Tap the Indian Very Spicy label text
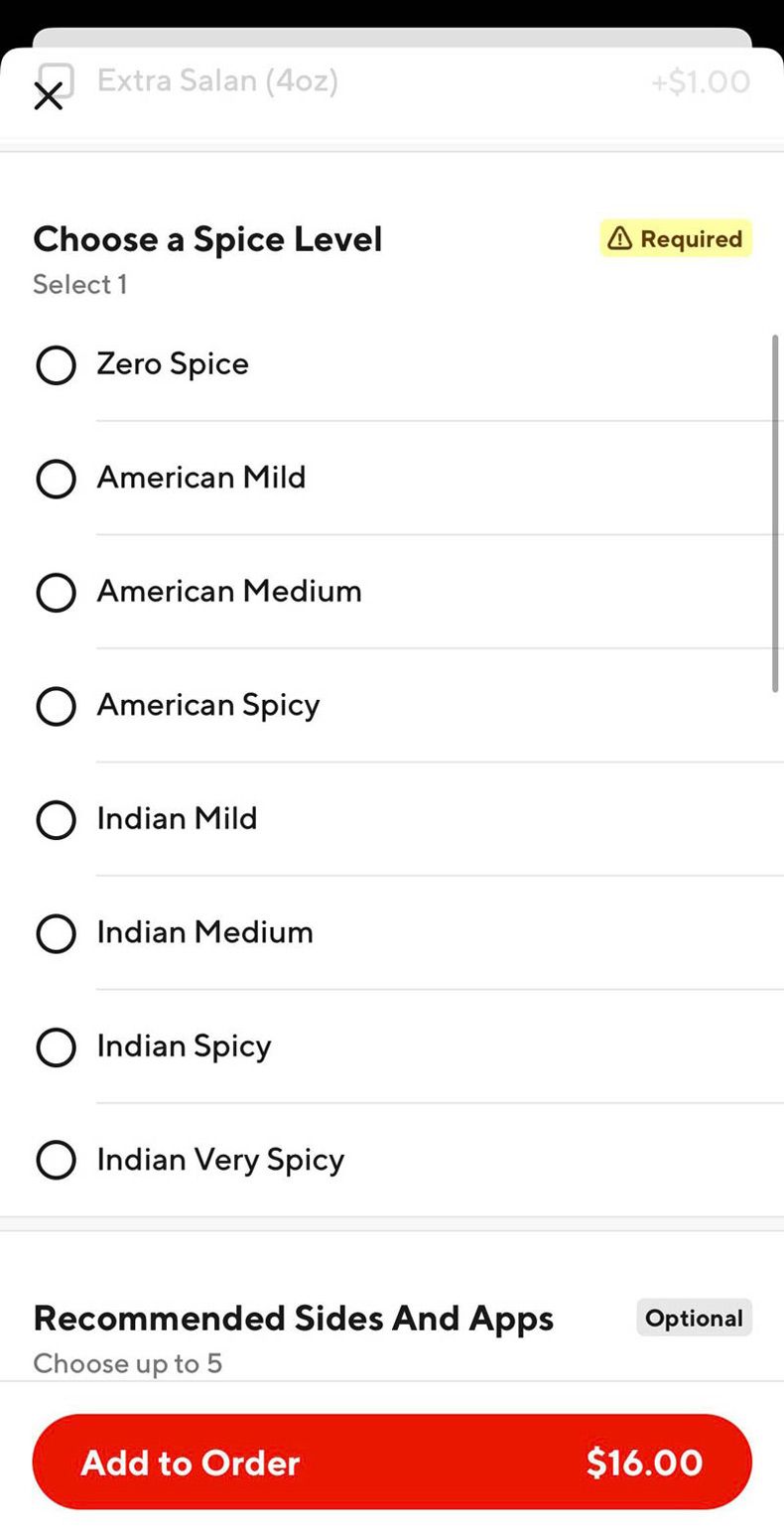784x1534 pixels. [220, 1160]
